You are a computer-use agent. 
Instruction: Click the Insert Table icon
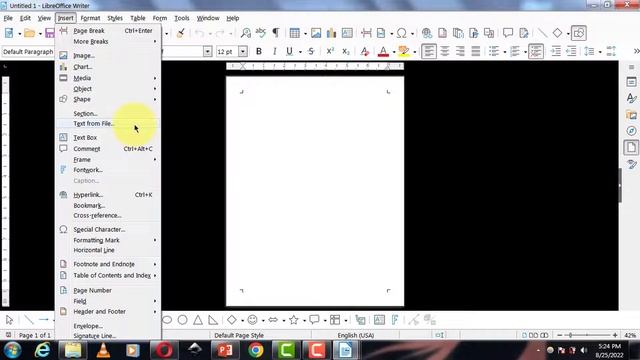[295, 33]
